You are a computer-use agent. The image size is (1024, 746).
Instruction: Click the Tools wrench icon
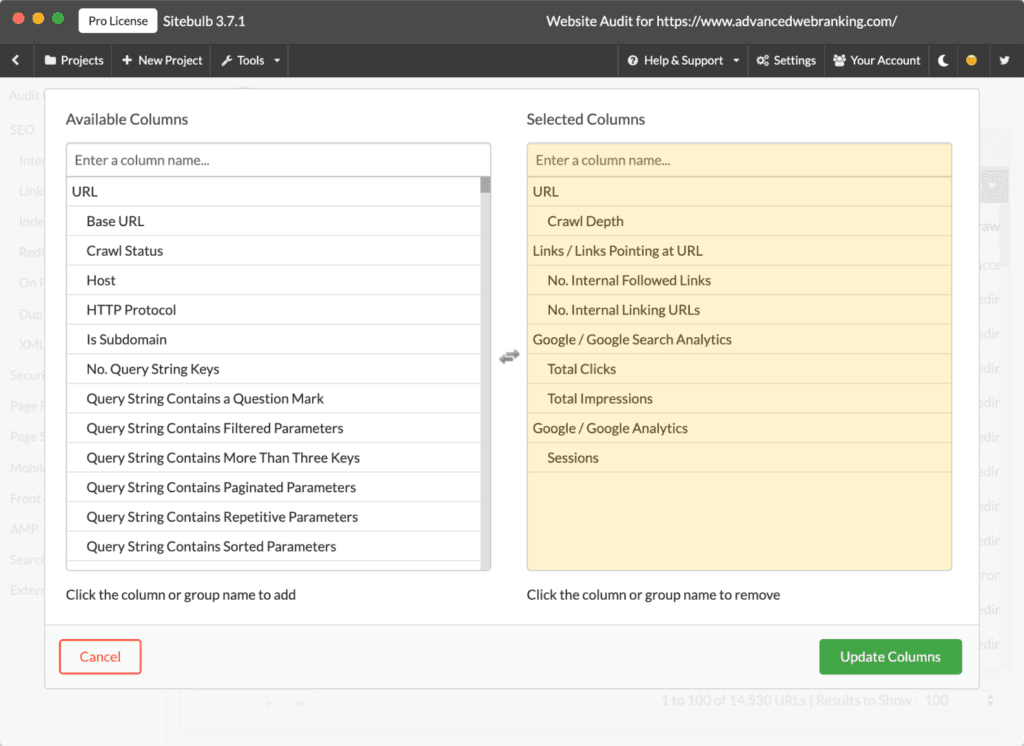[227, 60]
